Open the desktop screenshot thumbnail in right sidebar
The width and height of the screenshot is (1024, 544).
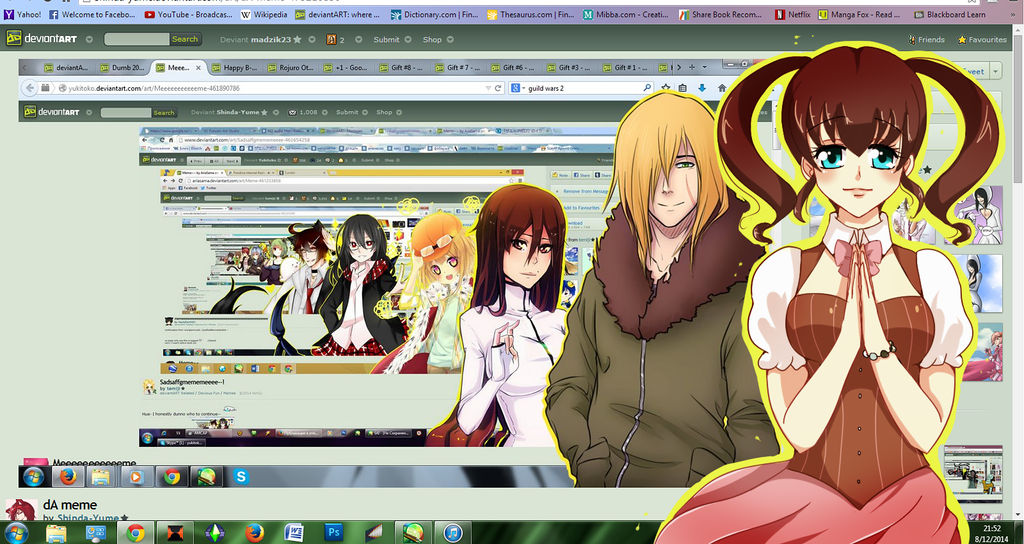click(x=973, y=474)
